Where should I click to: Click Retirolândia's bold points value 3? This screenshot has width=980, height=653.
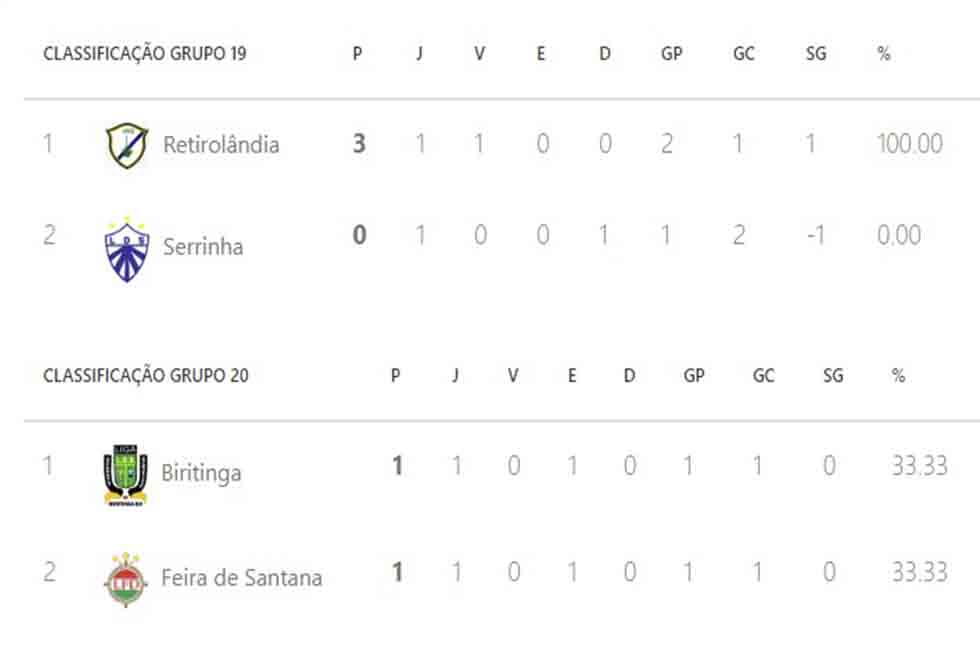pos(359,144)
